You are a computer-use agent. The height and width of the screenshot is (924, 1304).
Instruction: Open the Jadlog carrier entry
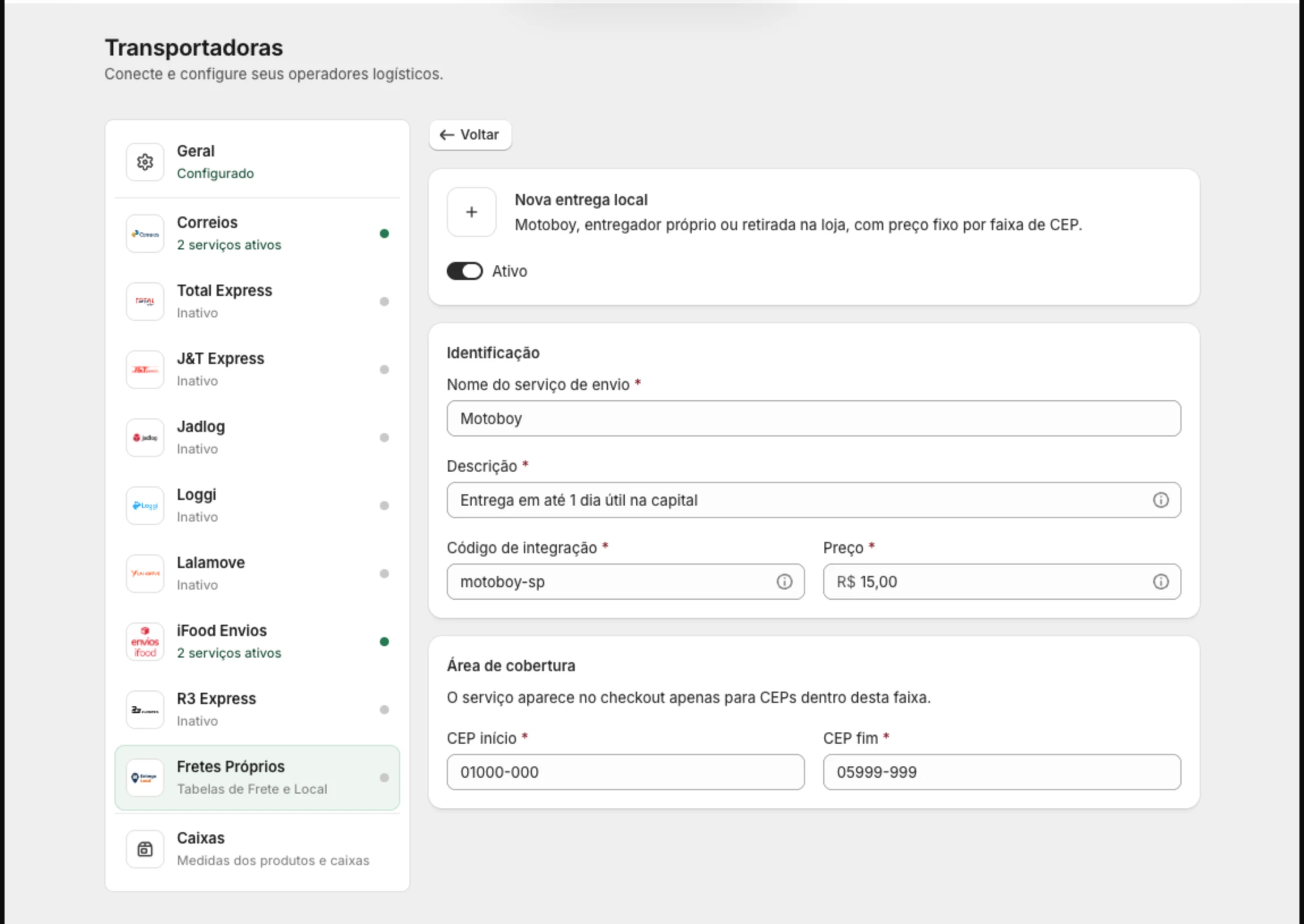click(x=257, y=438)
